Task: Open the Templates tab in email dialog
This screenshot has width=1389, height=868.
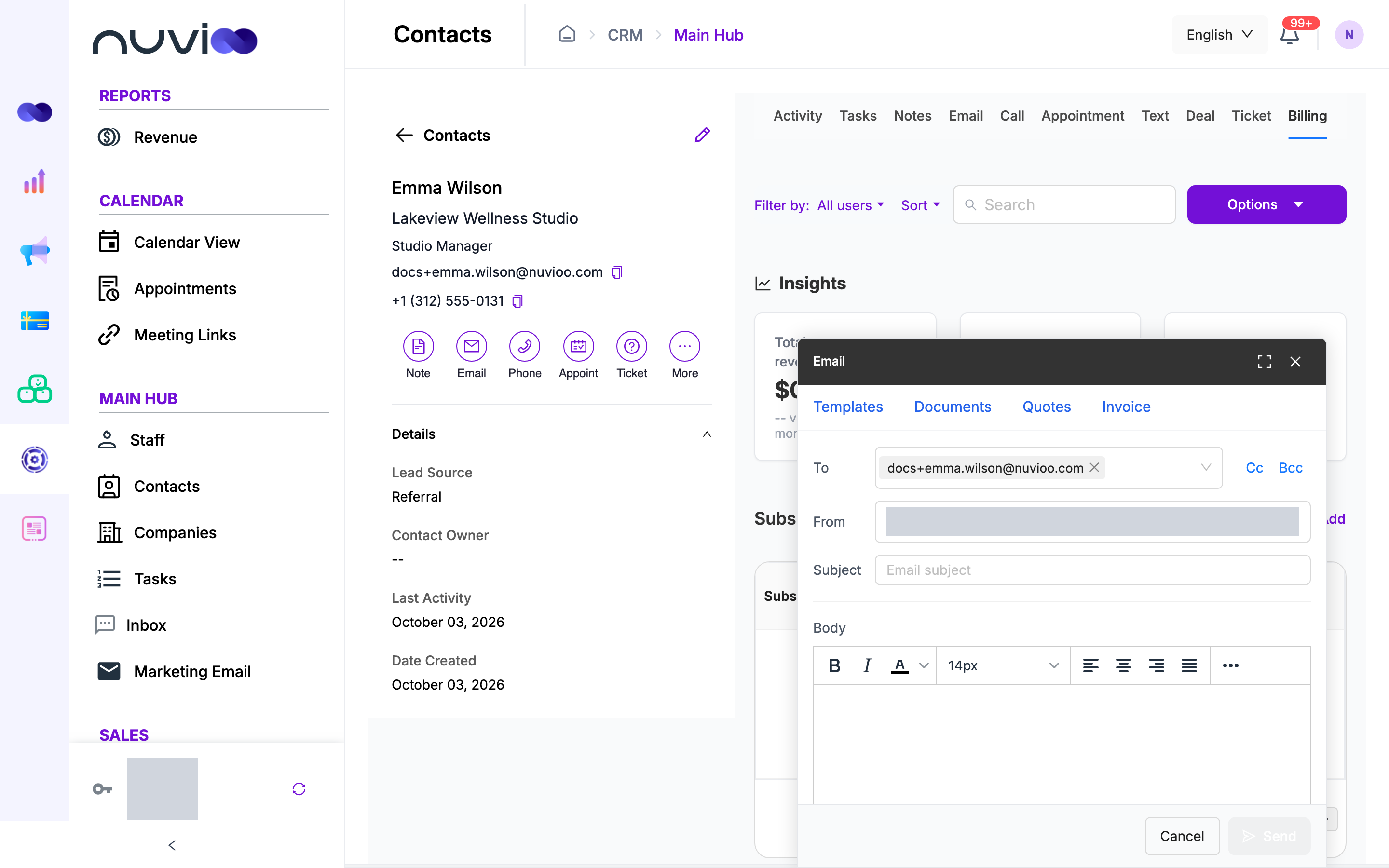Action: (x=848, y=407)
